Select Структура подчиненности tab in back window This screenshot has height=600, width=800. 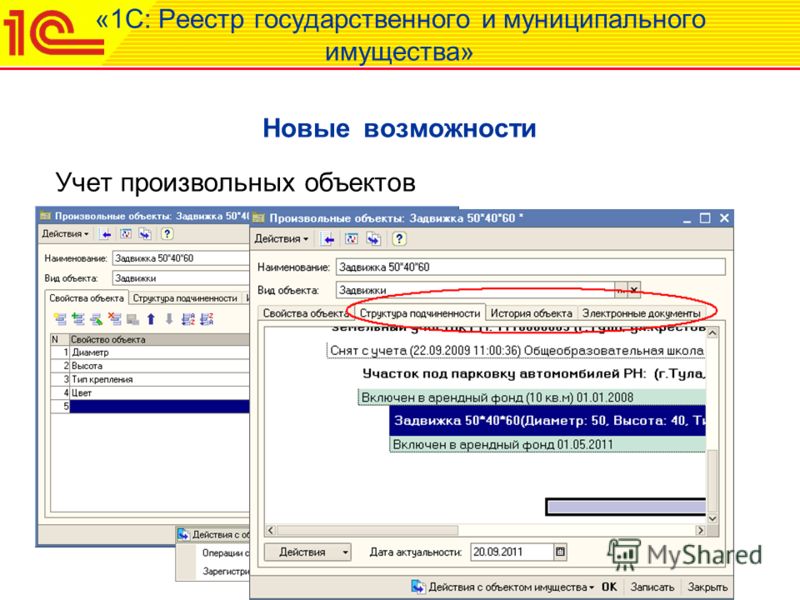[185, 298]
